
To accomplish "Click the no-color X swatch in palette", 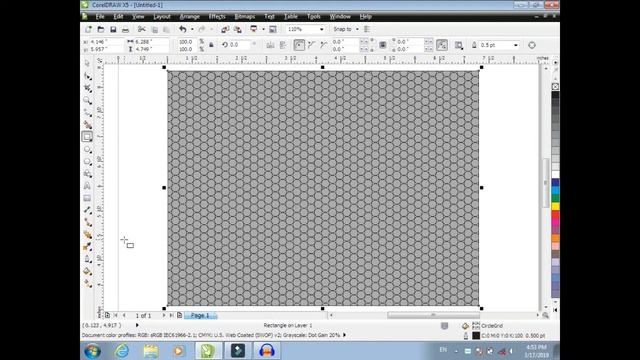I will (x=556, y=87).
